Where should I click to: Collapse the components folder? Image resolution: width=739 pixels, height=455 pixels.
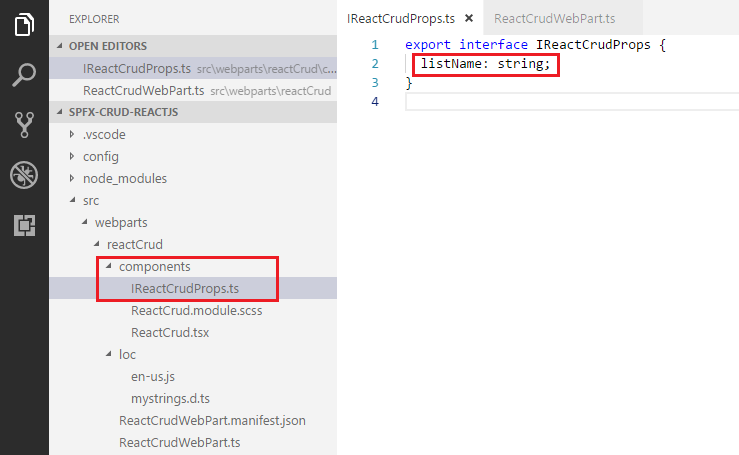(x=154, y=266)
